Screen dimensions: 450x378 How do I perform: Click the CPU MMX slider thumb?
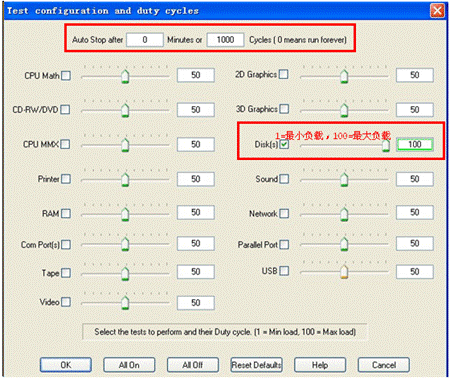(125, 145)
